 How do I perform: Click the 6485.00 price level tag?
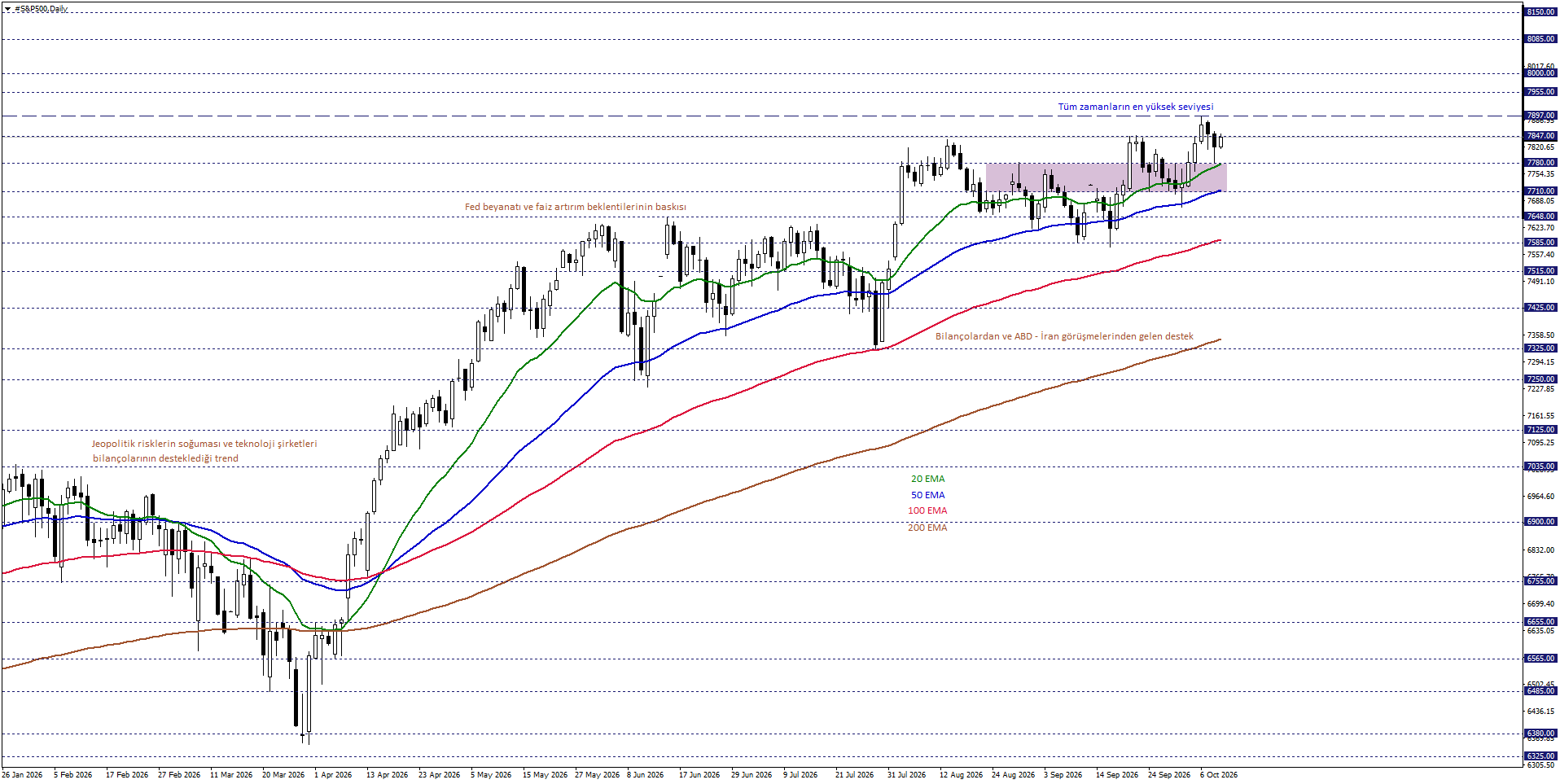[x=1540, y=691]
